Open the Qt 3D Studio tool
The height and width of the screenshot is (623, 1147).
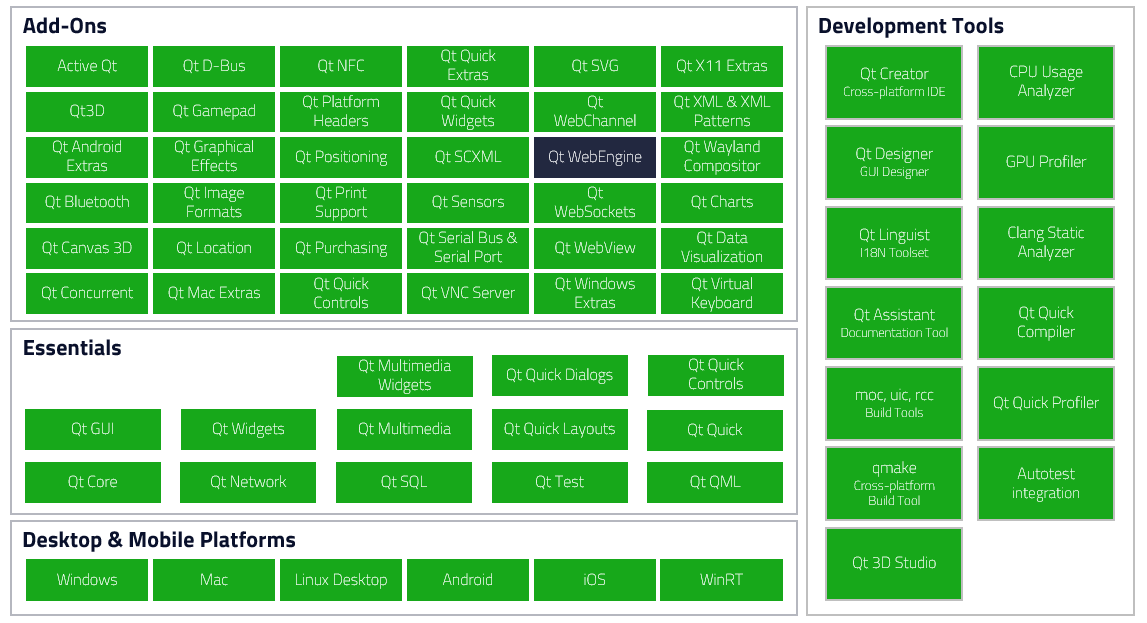click(x=894, y=564)
